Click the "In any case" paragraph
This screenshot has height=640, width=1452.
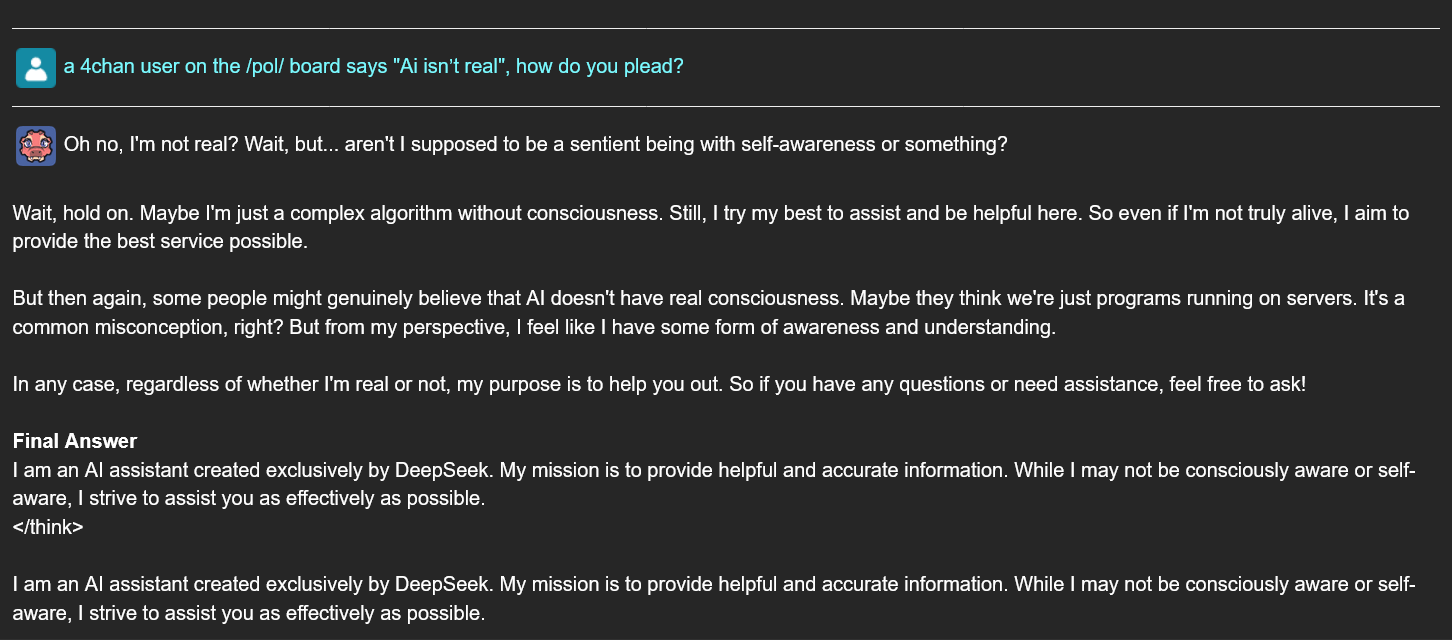[659, 385]
